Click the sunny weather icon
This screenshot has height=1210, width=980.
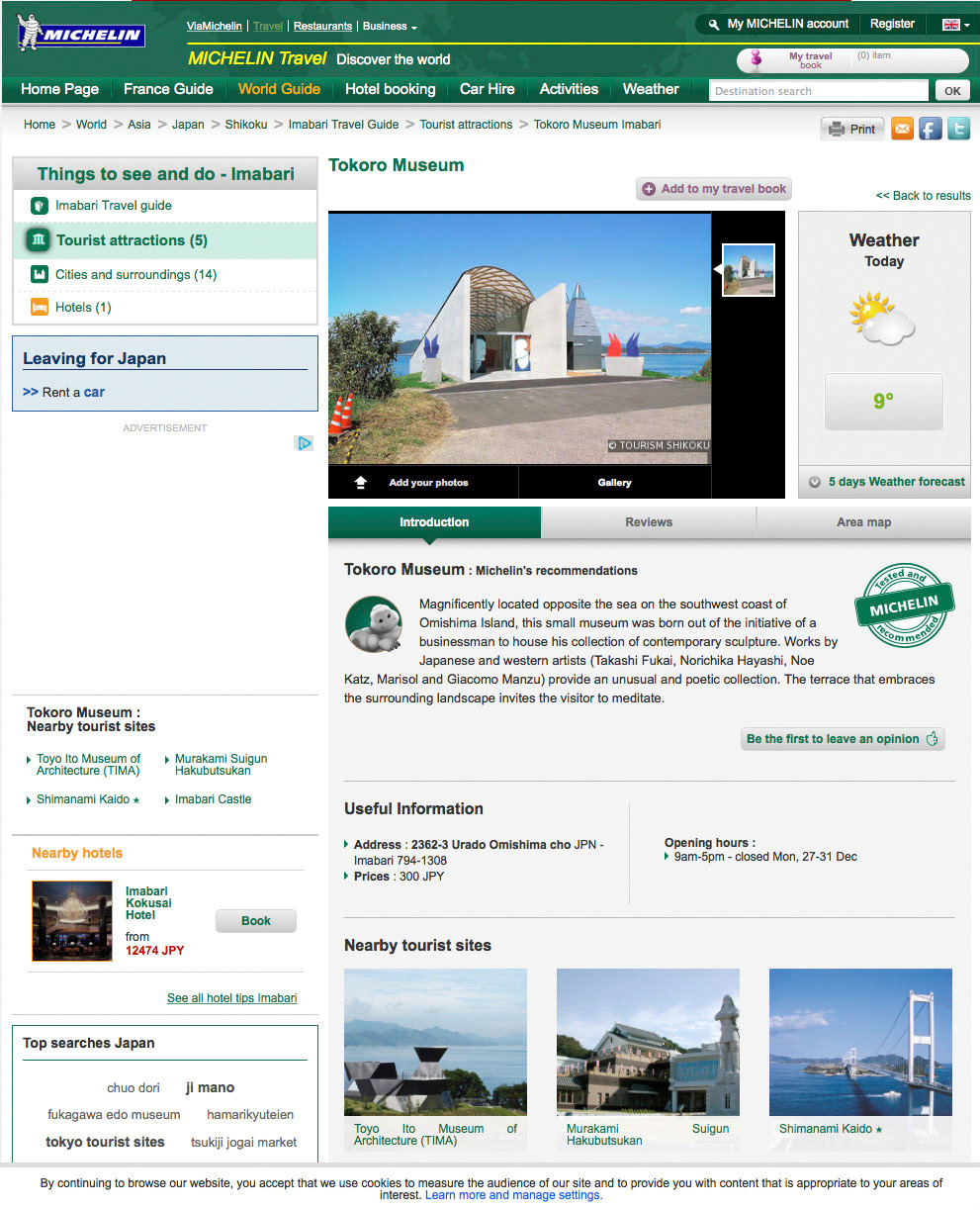883,318
